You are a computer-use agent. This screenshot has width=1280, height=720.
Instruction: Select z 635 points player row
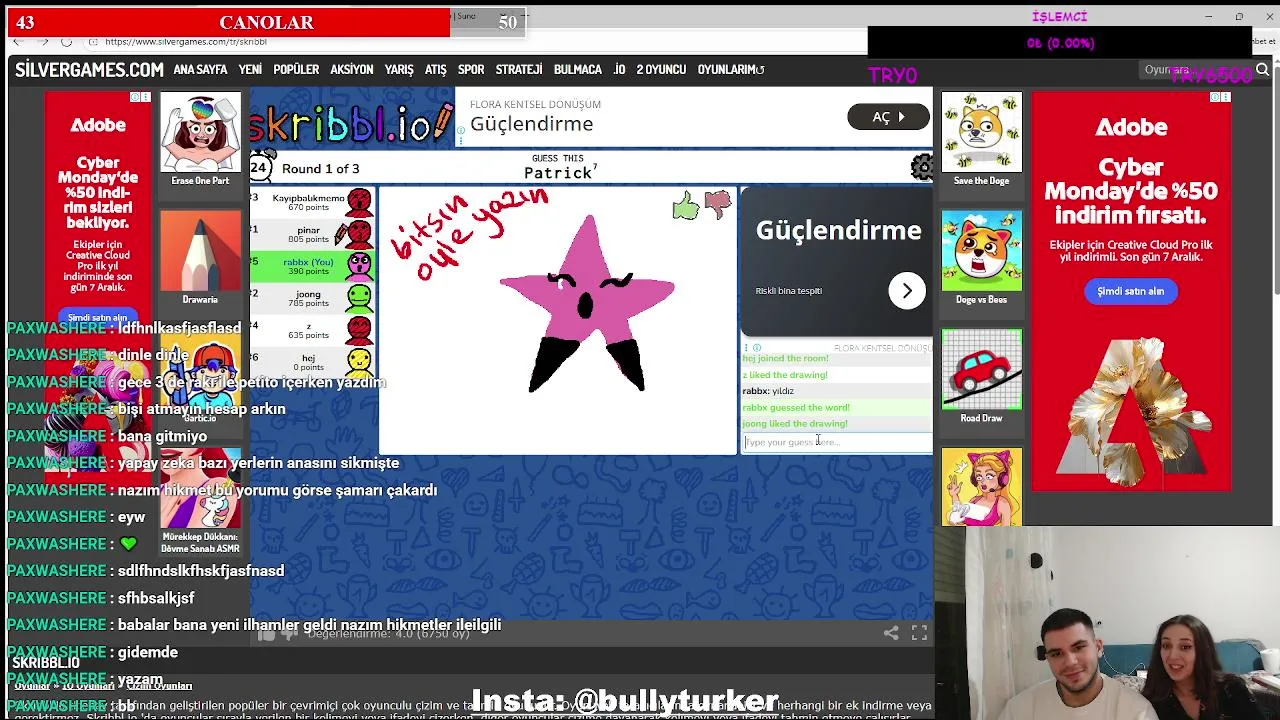[x=312, y=329]
